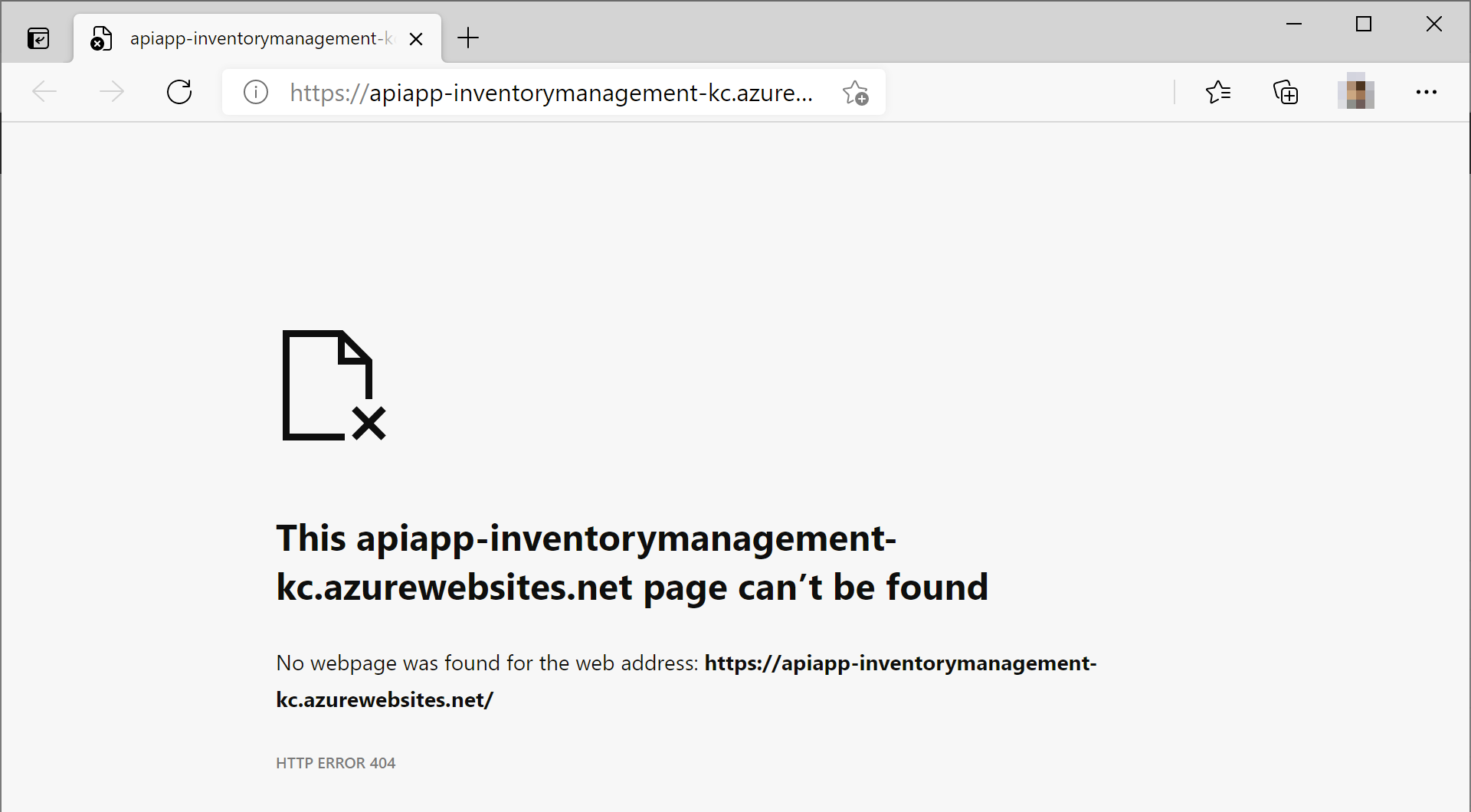Click the restore-down window control
The image size is (1471, 812).
[x=1363, y=24]
